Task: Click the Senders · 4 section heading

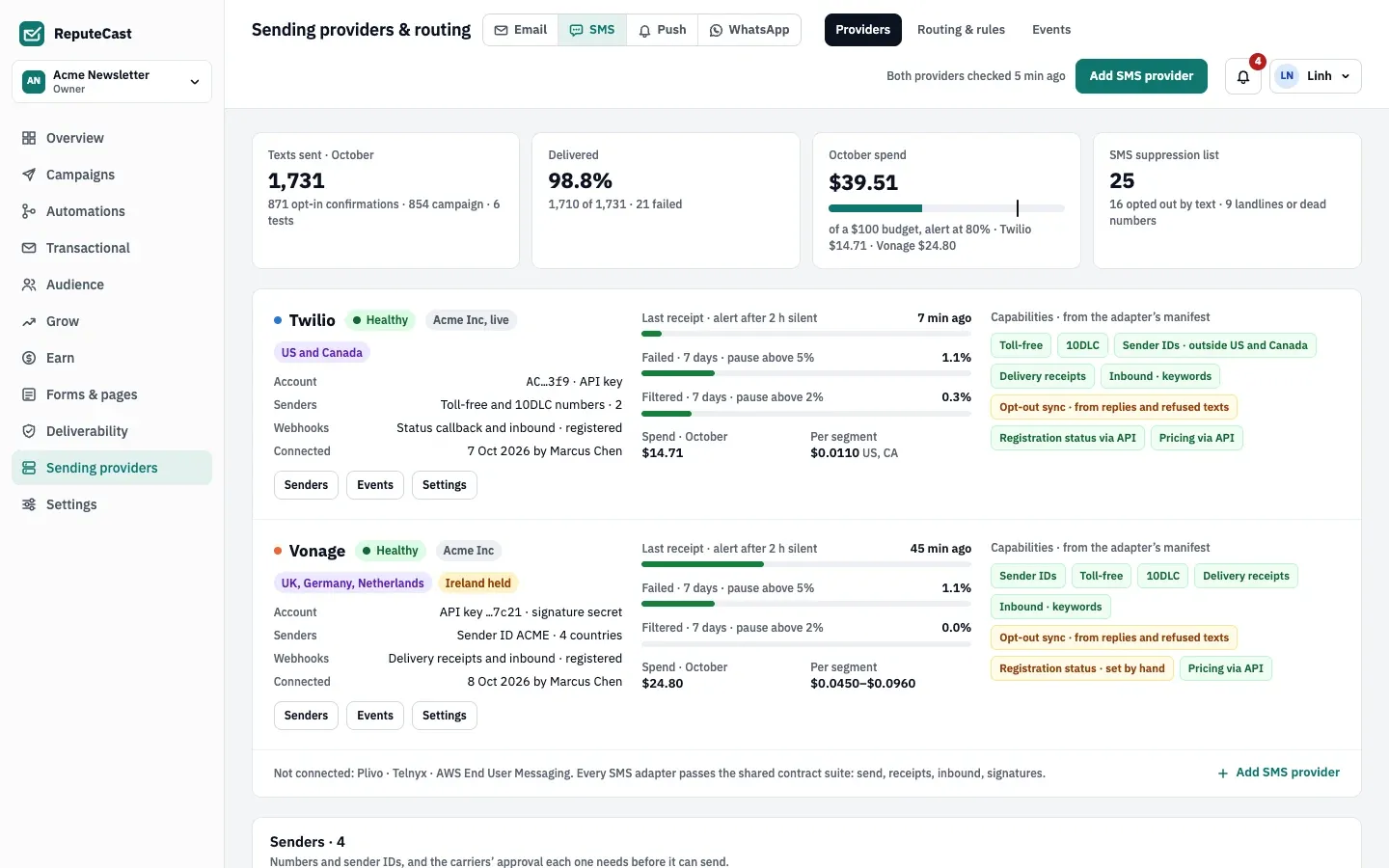Action: click(x=308, y=842)
